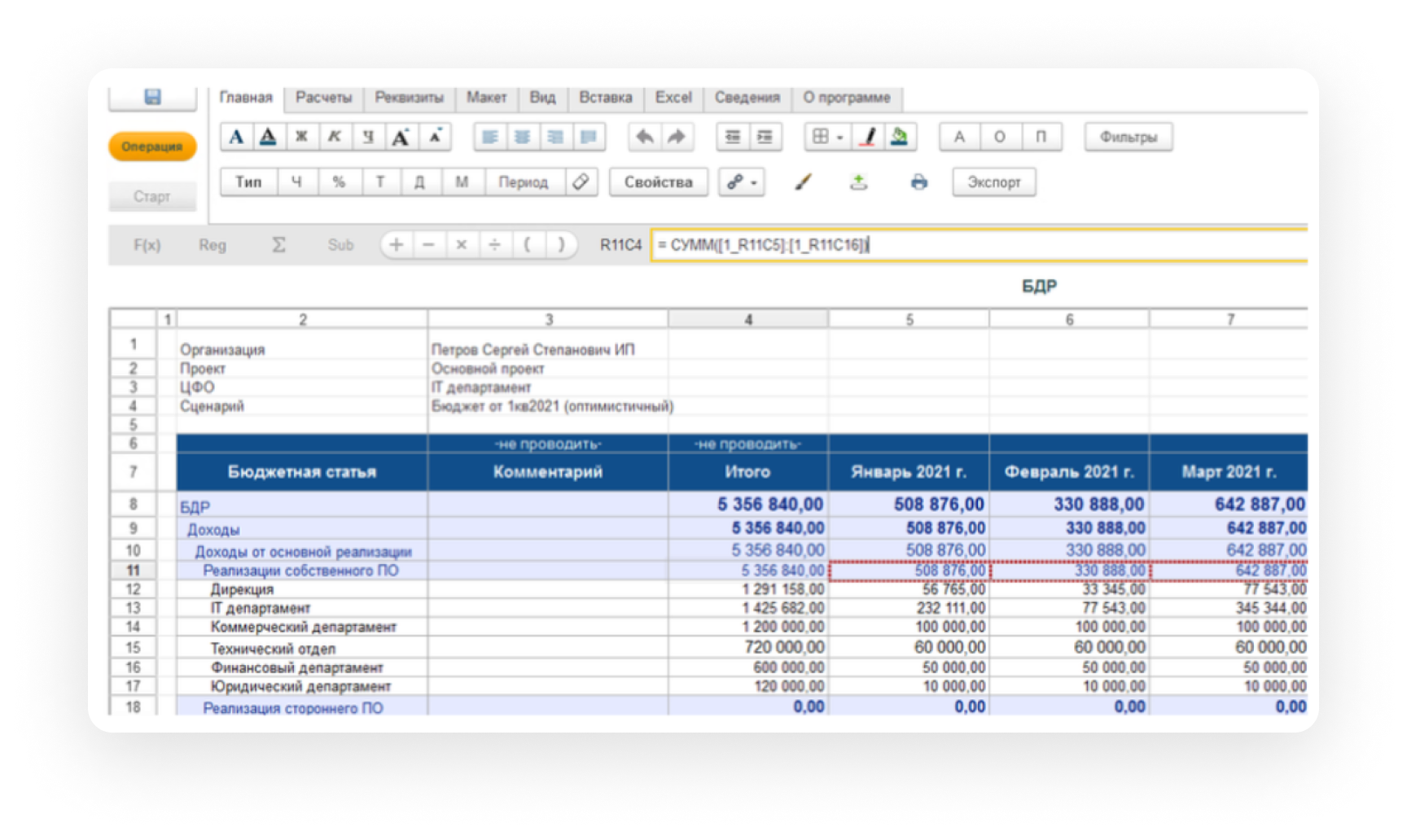Click the eraser icon next to Период
The width and height of the screenshot is (1407, 840).
(581, 182)
